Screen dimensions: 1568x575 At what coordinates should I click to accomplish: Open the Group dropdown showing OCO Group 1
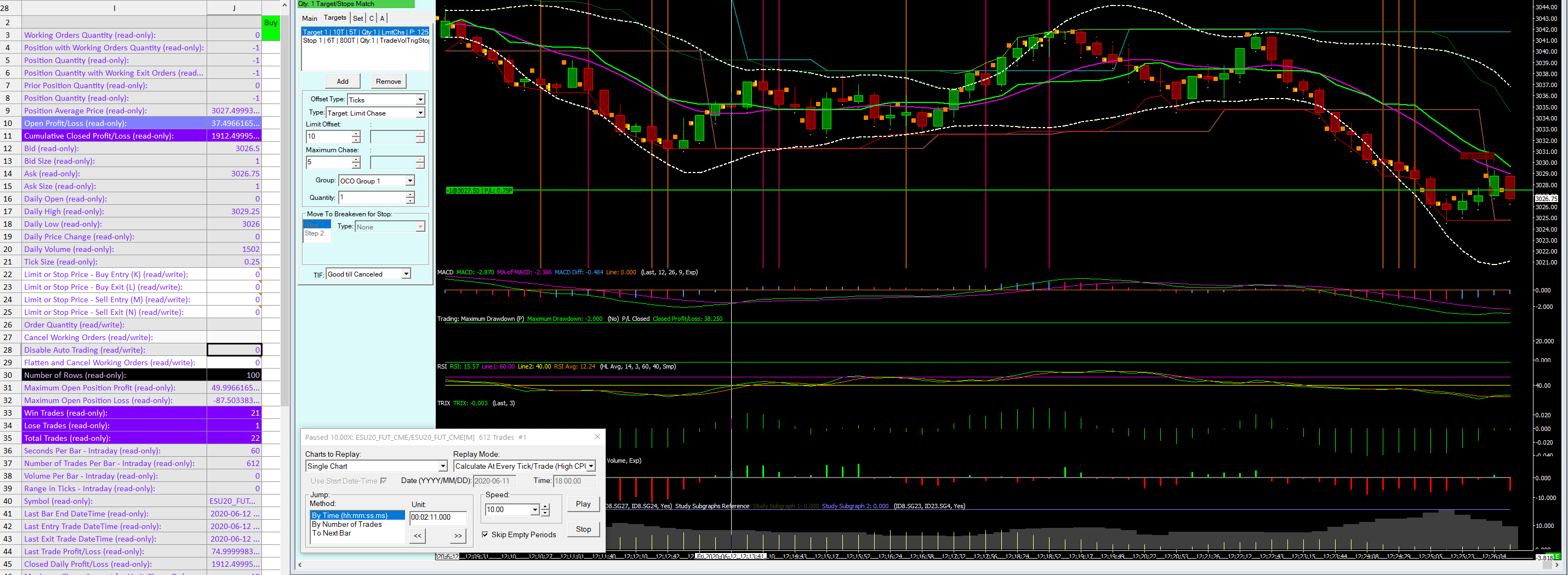pyautogui.click(x=376, y=181)
